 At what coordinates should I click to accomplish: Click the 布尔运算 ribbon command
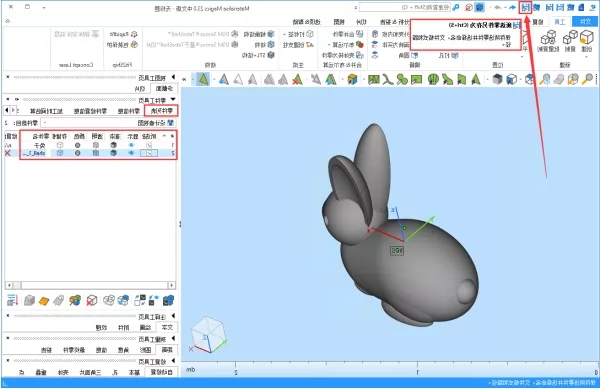tap(346, 45)
